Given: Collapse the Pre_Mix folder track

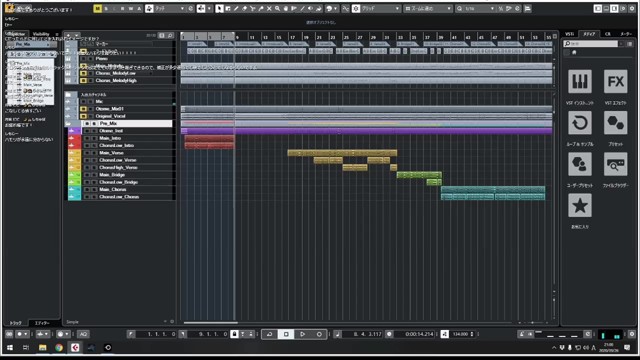Looking at the screenshot, I should [x=69, y=123].
